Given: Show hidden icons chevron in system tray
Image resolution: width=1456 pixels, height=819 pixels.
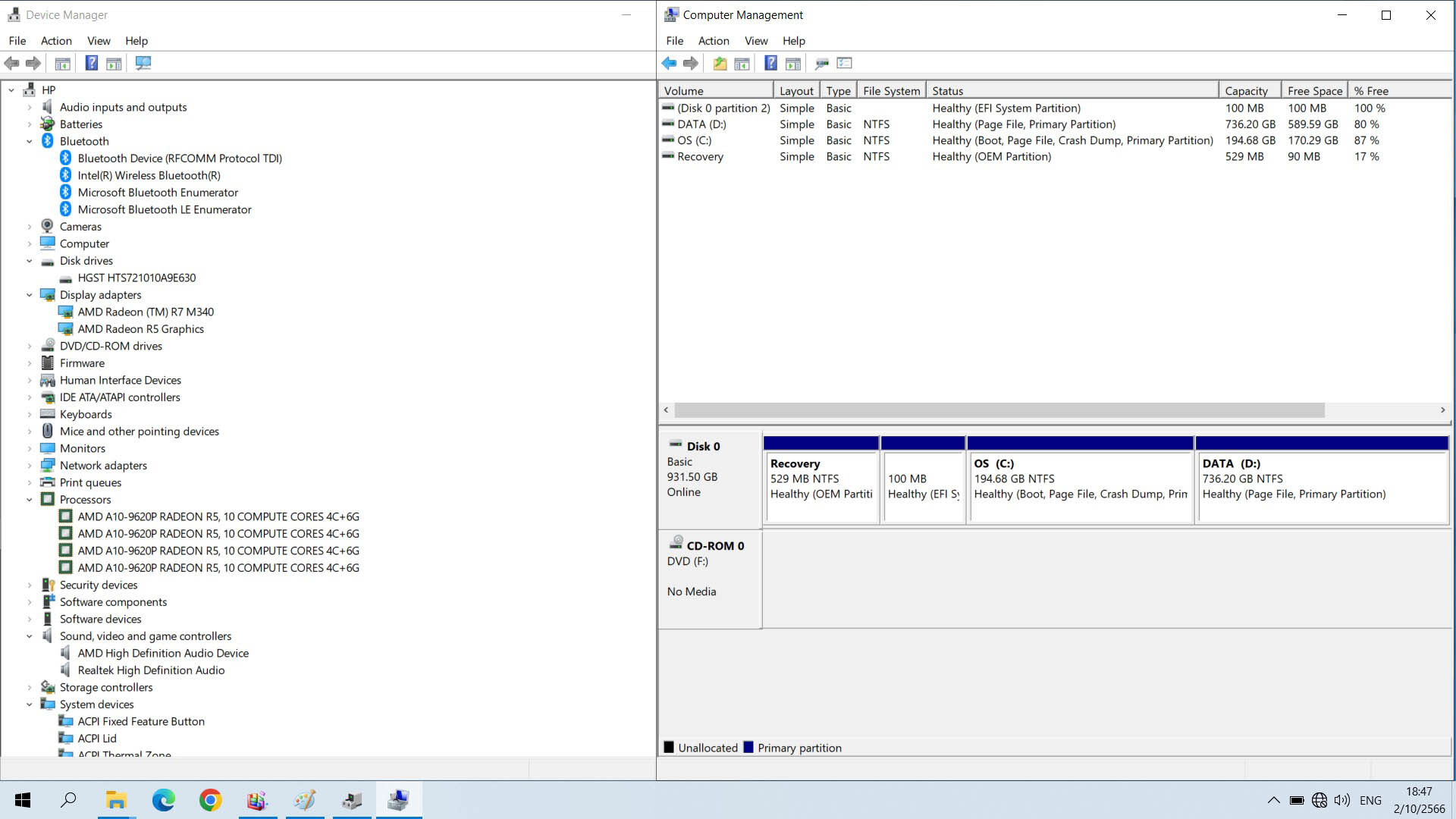Looking at the screenshot, I should point(1274,800).
